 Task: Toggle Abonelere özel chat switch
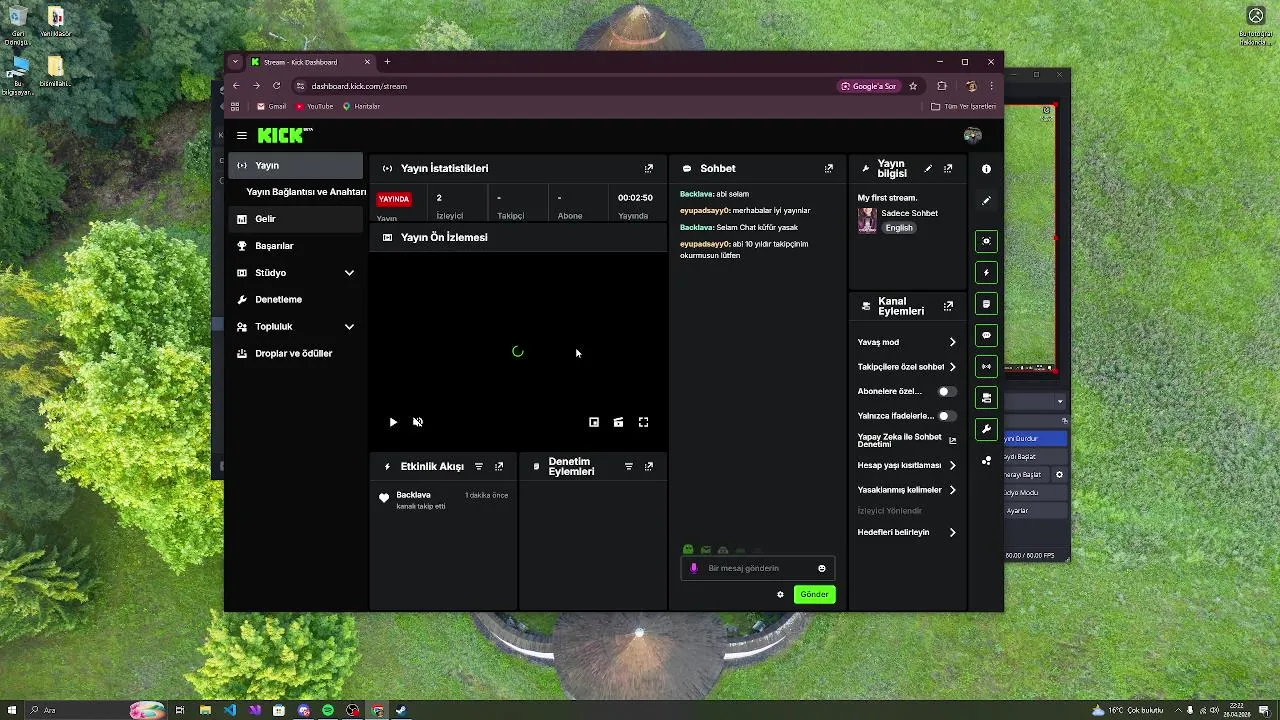(946, 391)
